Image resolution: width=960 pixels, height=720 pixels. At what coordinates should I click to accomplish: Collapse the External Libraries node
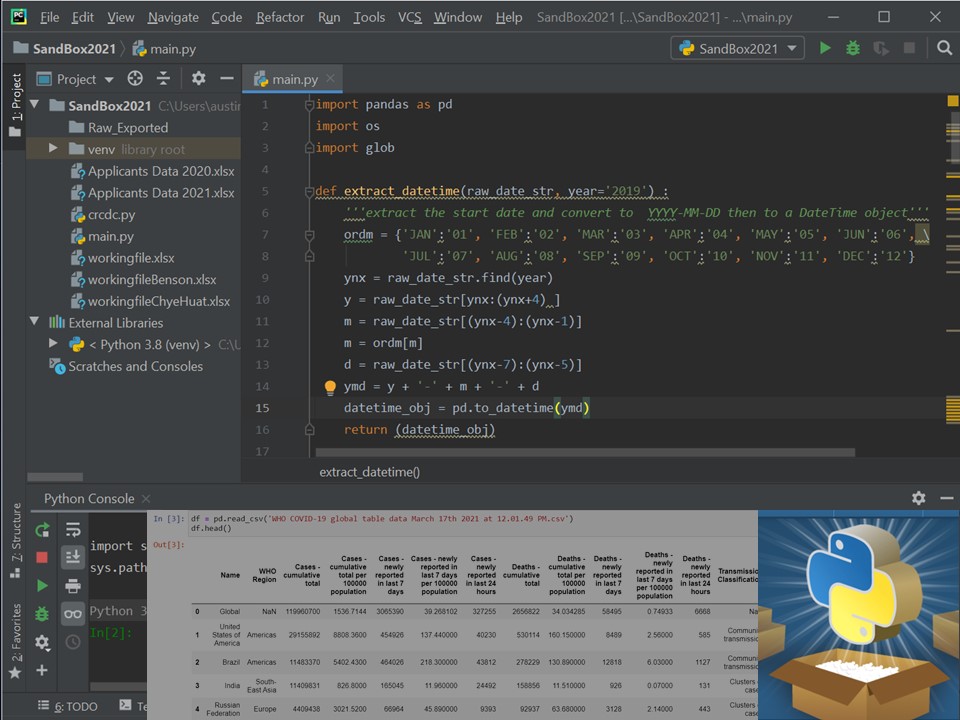pos(36,323)
